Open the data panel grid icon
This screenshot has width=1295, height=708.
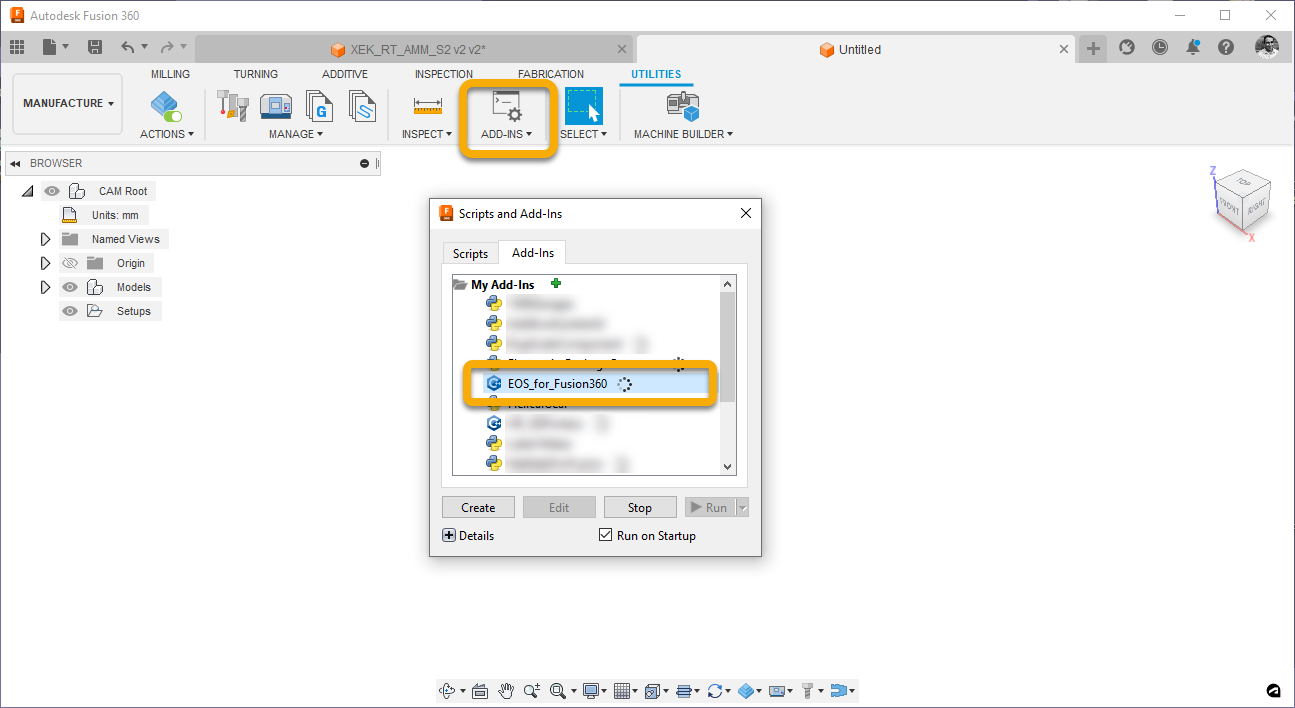(17, 47)
